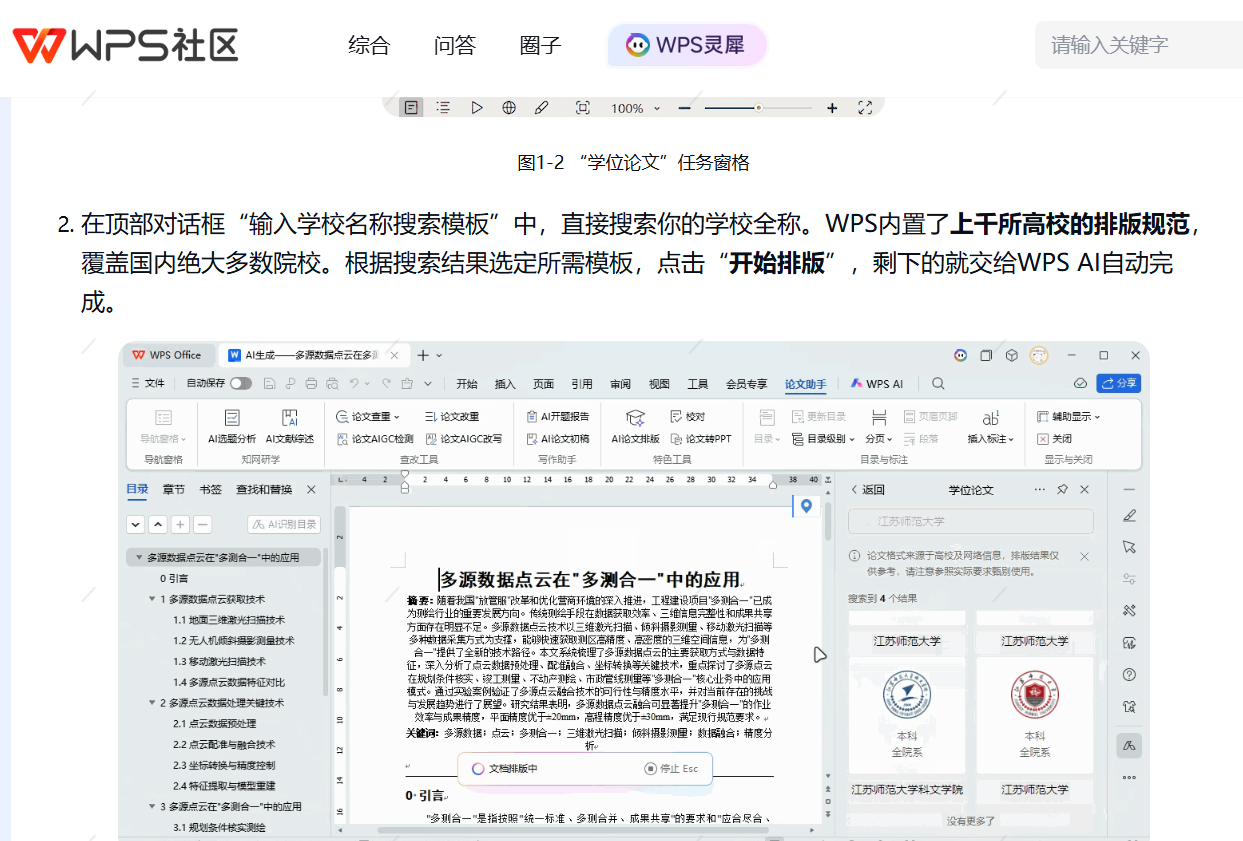Select outline item '2.2 点云配准与融合技术'
1243x841 pixels.
point(223,744)
